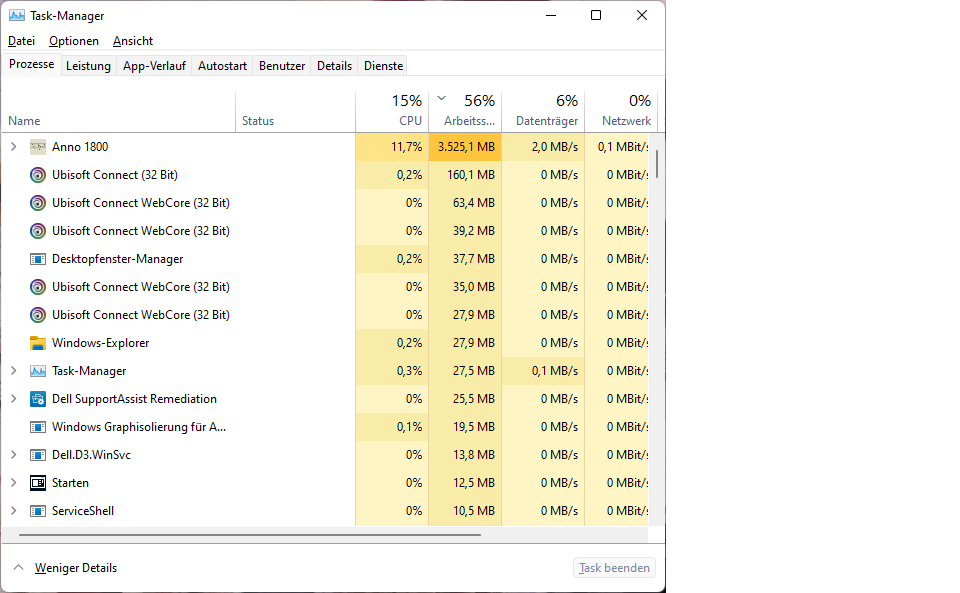Open the Optionen menu

73,41
